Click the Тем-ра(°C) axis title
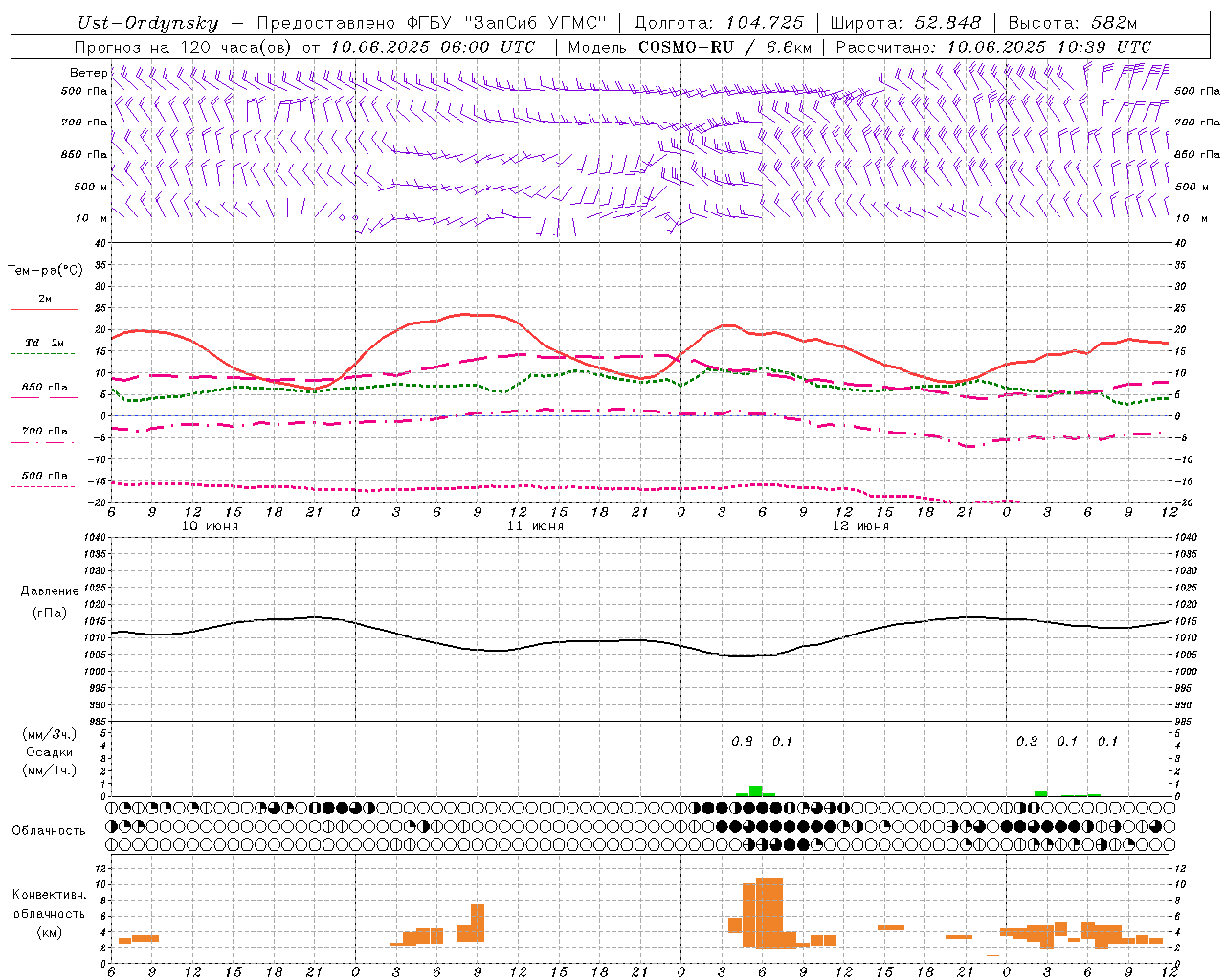1225x980 pixels. coord(45,271)
